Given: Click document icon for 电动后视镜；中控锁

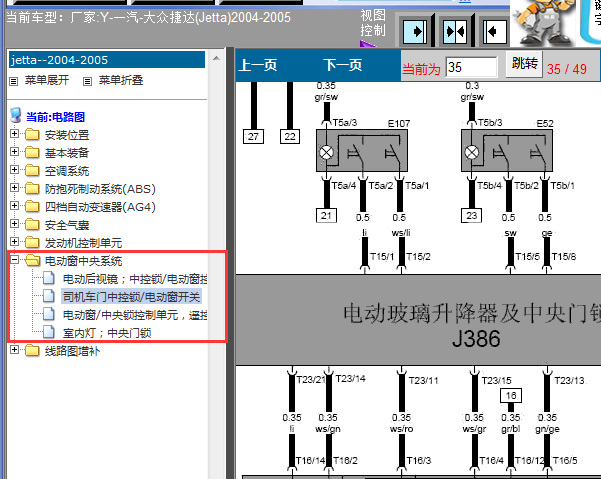Looking at the screenshot, I should point(49,278).
